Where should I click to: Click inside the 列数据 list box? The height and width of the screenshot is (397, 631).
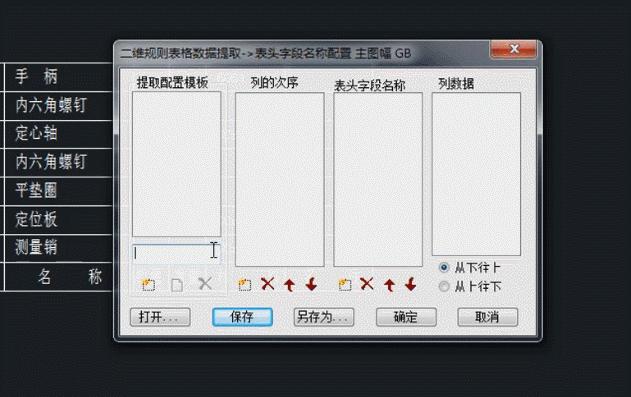[x=476, y=174]
